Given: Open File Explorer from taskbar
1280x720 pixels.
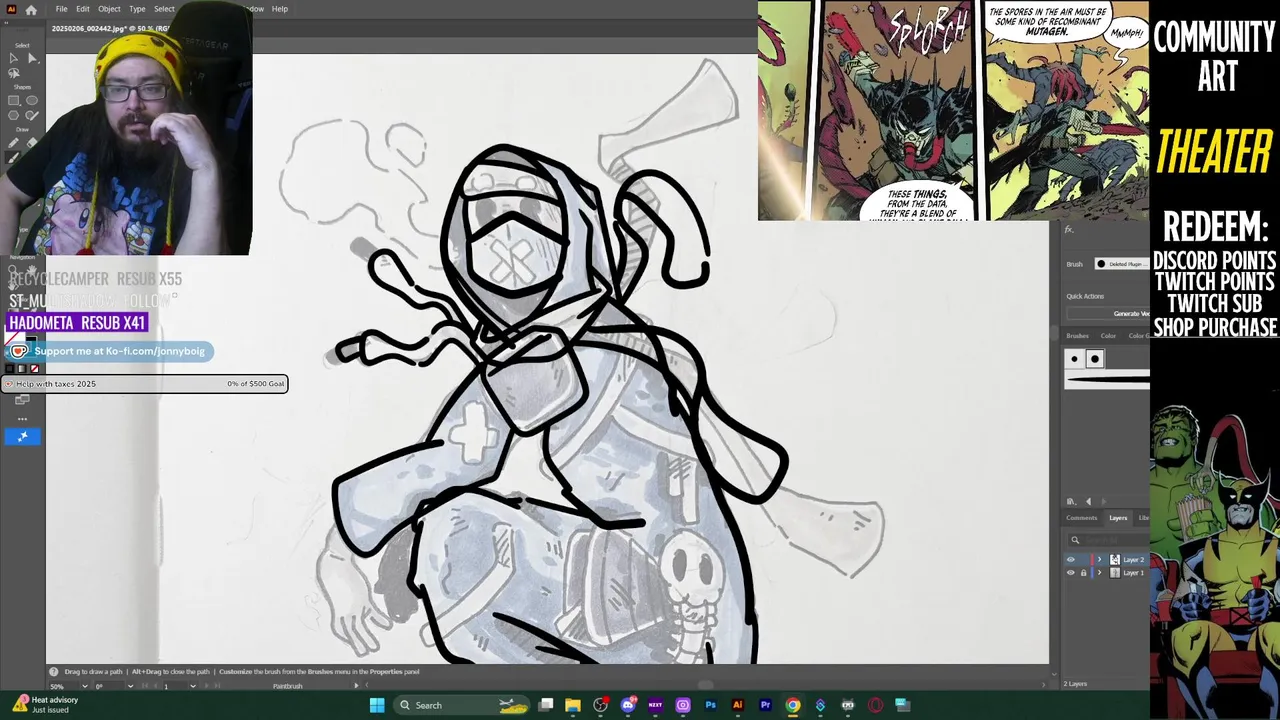Looking at the screenshot, I should click(573, 705).
